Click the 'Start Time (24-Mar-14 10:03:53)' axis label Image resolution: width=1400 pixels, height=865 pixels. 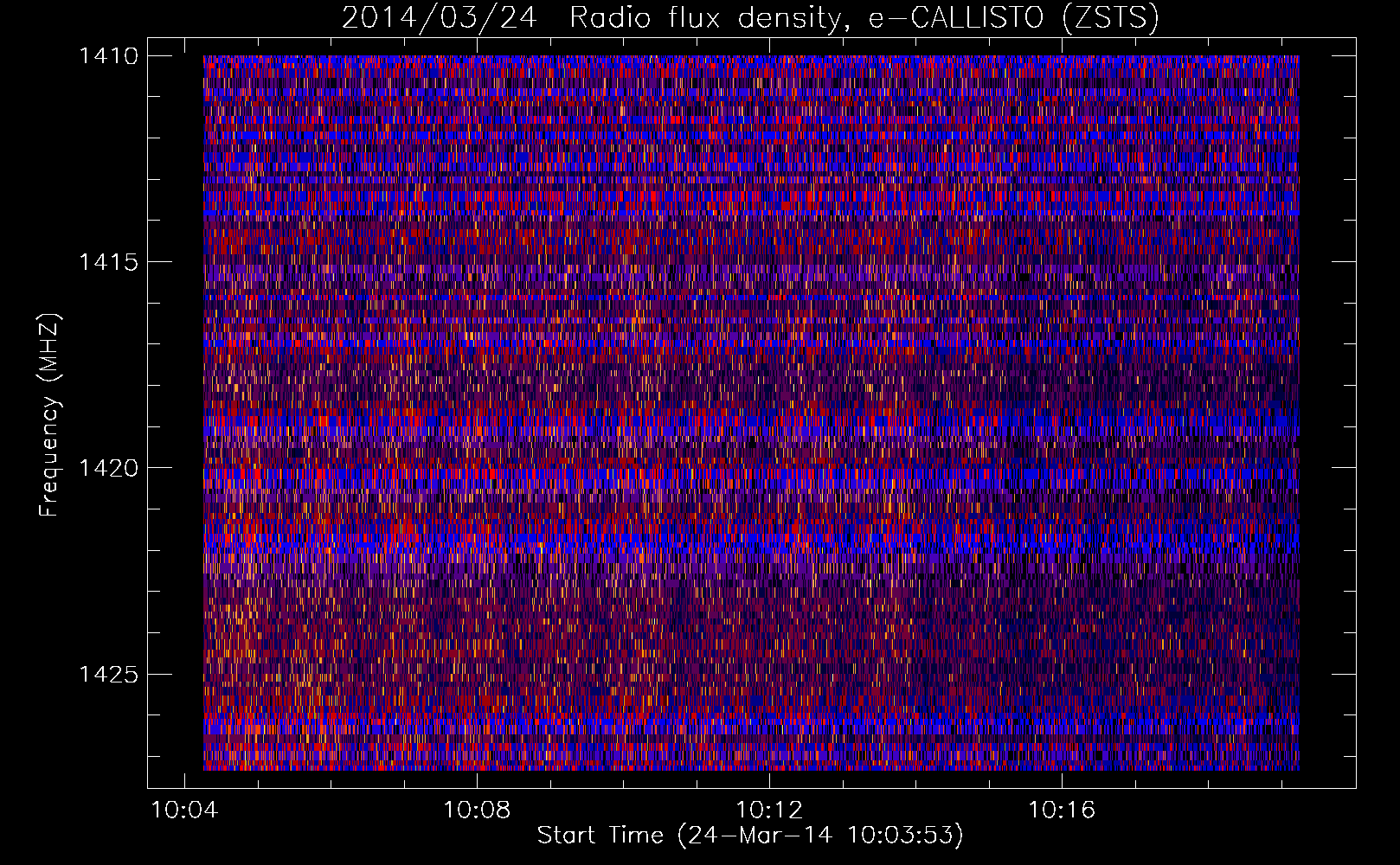click(750, 836)
